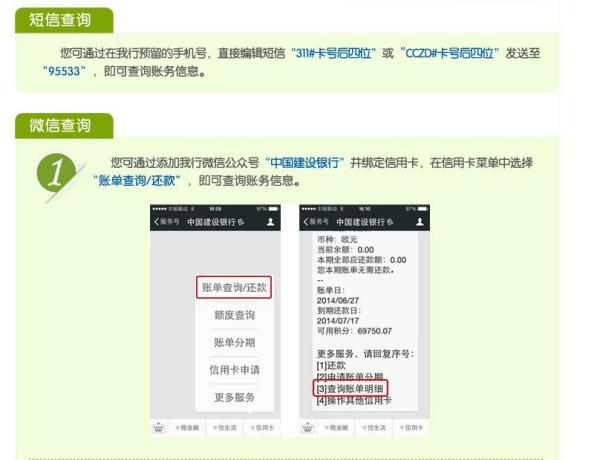The height and width of the screenshot is (460, 600).
Task: Tap the back arrow 服务号 in right phone
Action: coord(316,222)
